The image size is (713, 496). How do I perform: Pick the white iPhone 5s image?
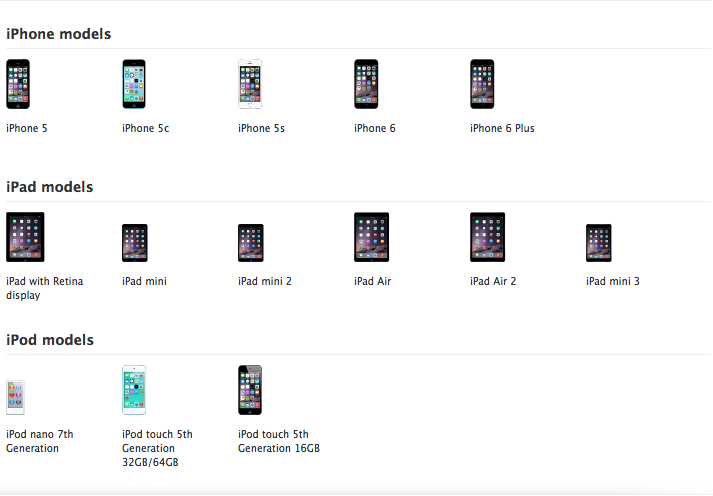point(250,84)
